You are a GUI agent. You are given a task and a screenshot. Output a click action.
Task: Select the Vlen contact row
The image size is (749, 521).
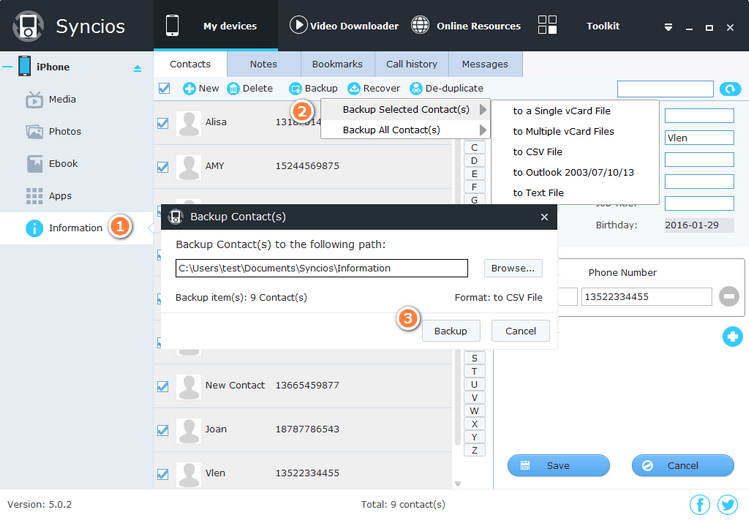(303, 472)
